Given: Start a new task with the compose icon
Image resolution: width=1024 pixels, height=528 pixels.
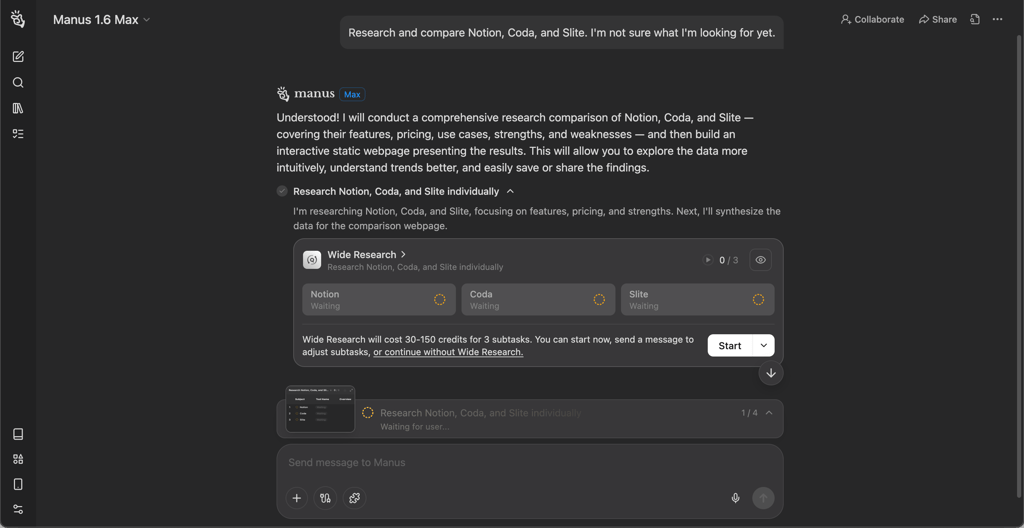Looking at the screenshot, I should [x=18, y=57].
